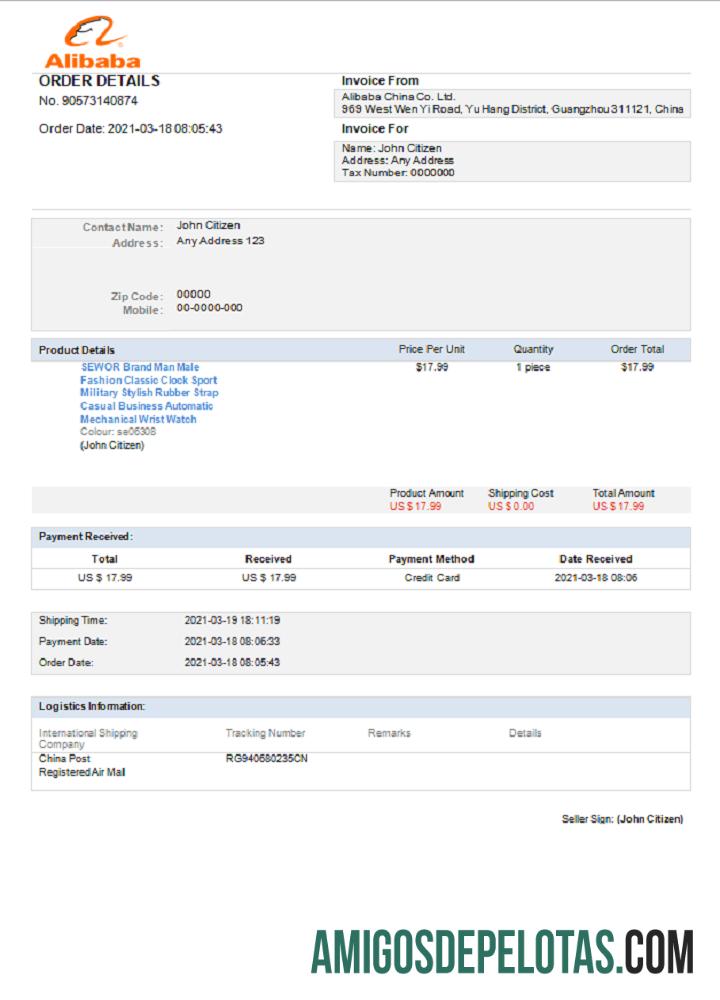This screenshot has width=720, height=1000.
Task: Click the Quantity column header
Action: (533, 350)
